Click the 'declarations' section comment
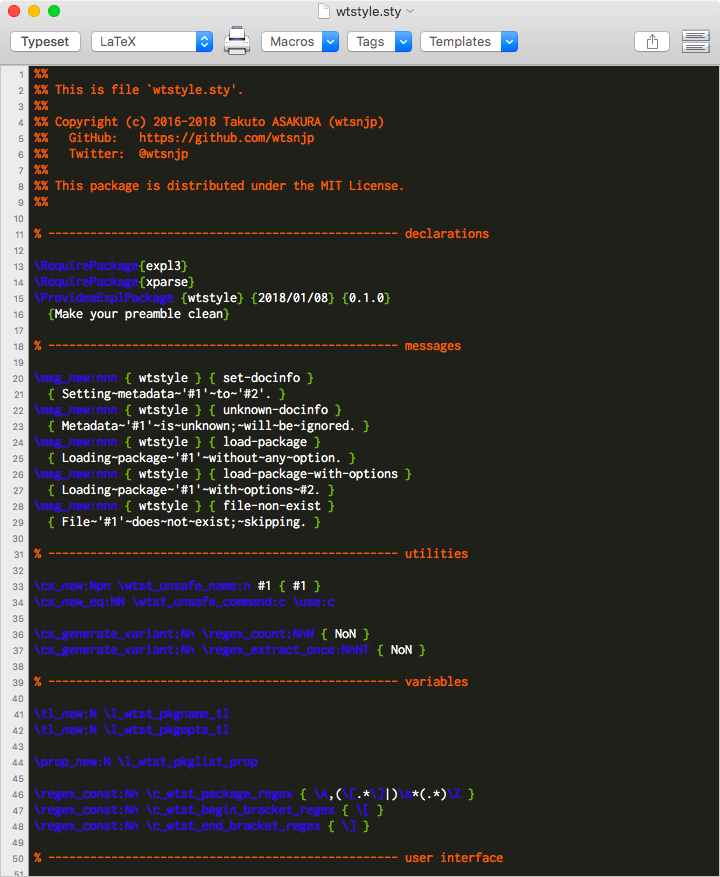Image resolution: width=720 pixels, height=877 pixels. (x=446, y=234)
